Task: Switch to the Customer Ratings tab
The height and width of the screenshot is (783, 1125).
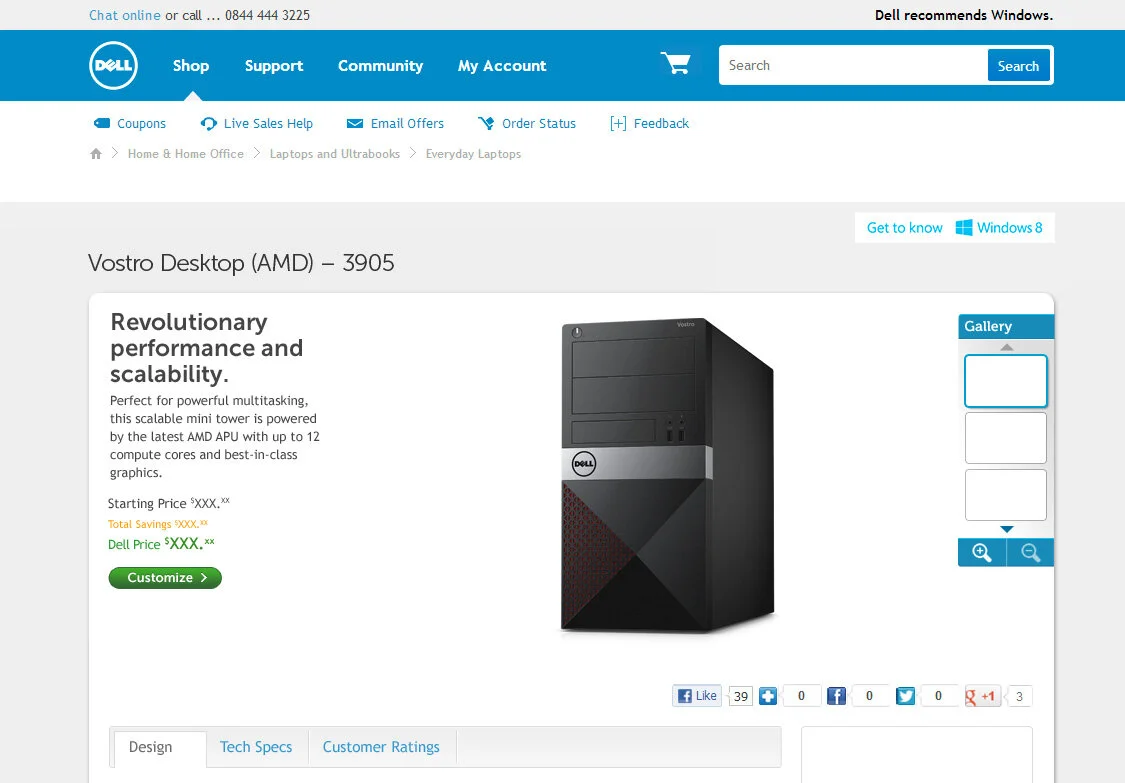Action: click(x=381, y=747)
